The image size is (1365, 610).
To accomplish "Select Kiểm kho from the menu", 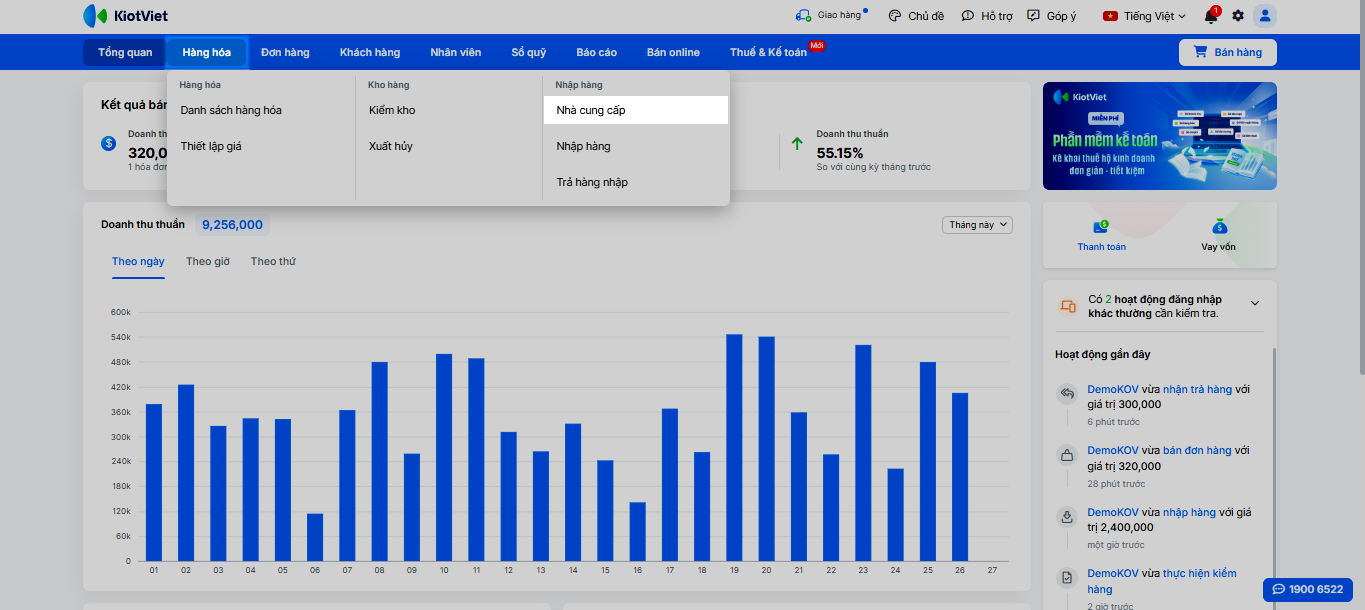I will pos(392,110).
